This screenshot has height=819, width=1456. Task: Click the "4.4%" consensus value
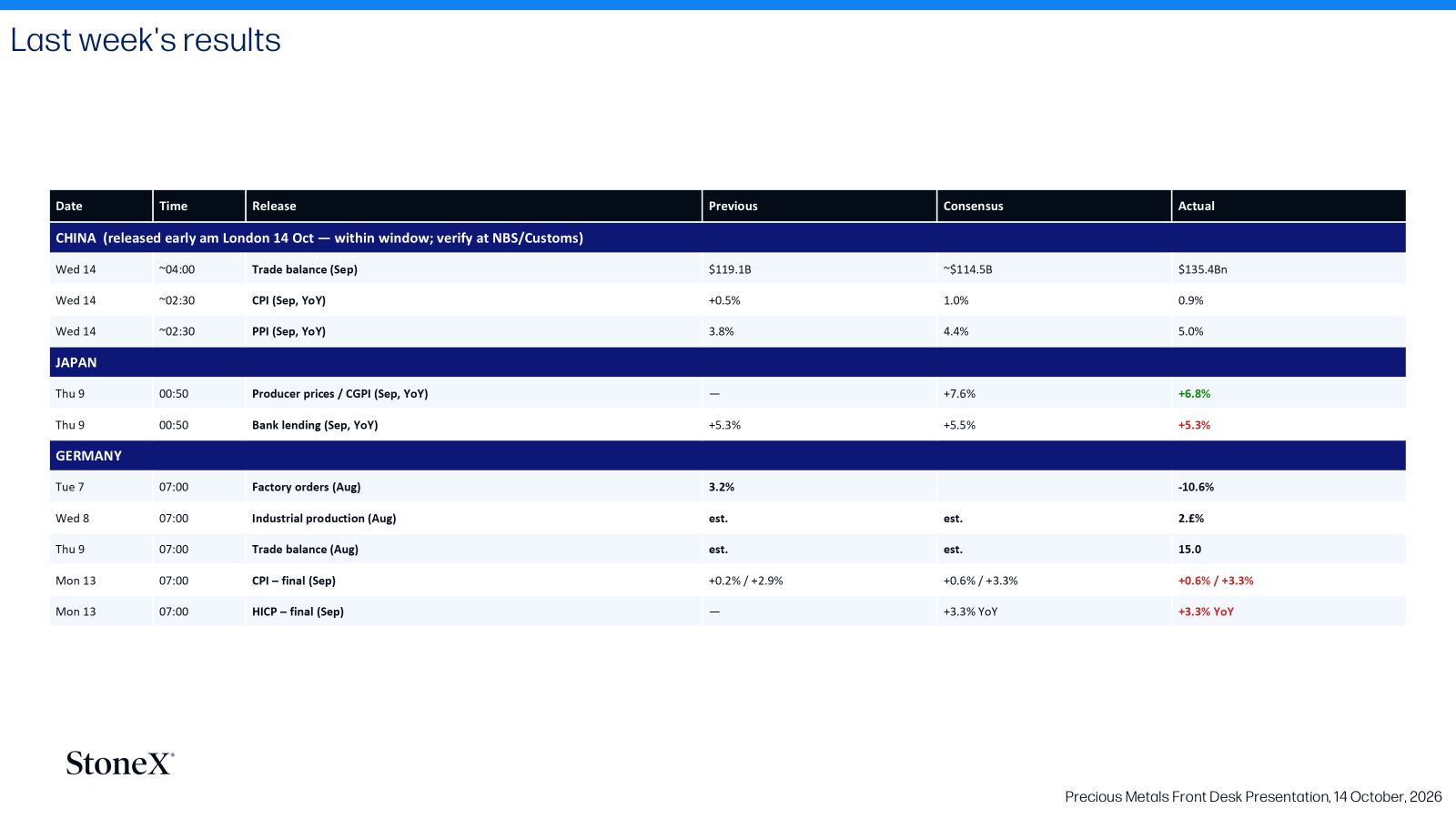coord(956,331)
